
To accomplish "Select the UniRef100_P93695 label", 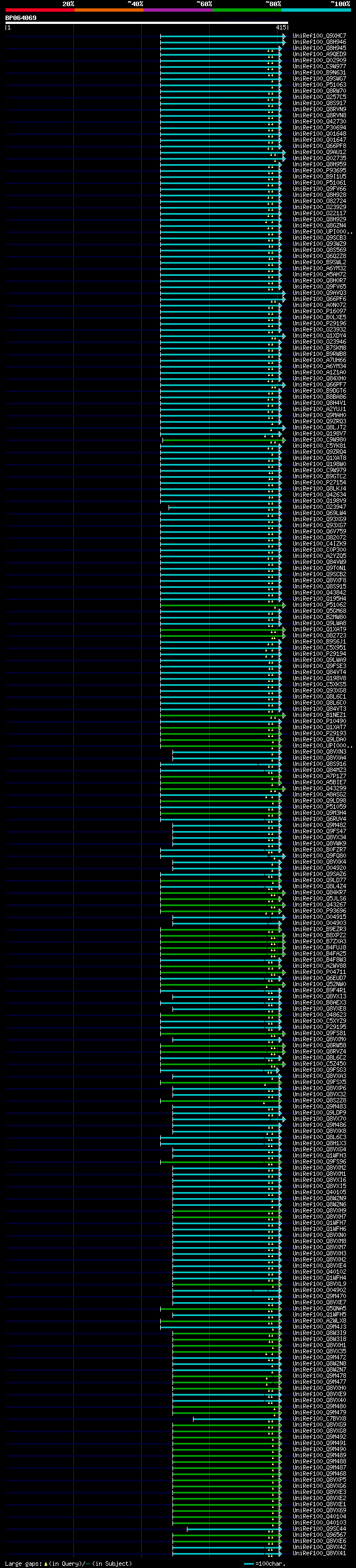I will click(319, 170).
